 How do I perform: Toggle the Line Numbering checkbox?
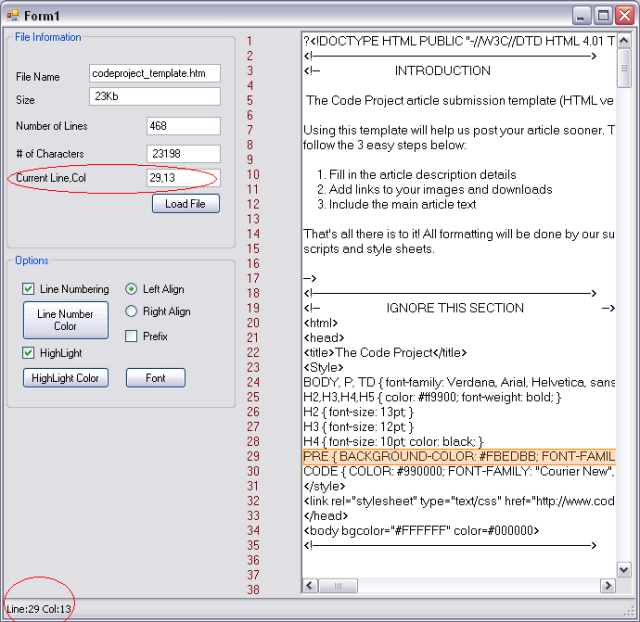tap(28, 289)
